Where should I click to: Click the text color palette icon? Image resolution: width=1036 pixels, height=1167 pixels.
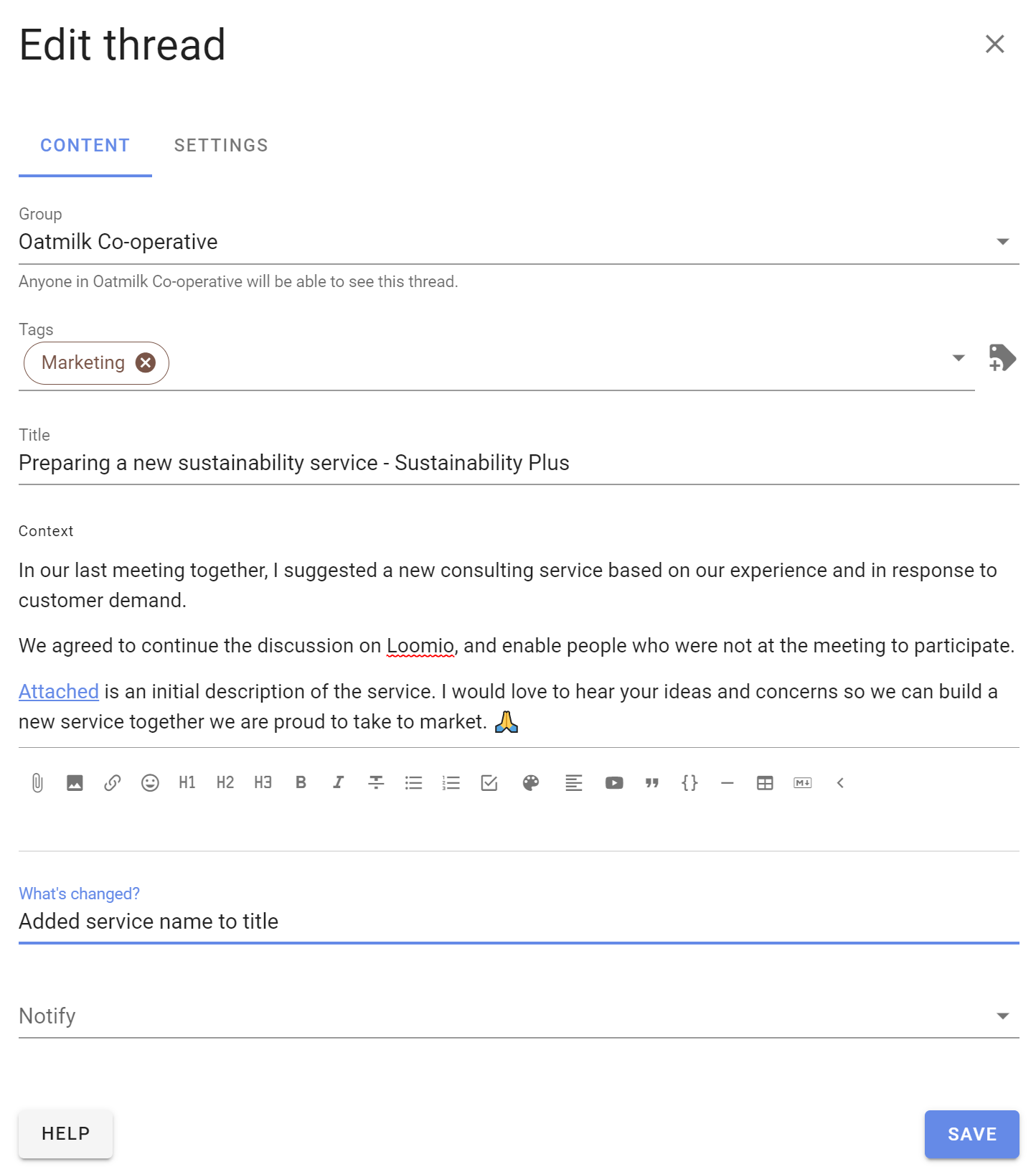click(531, 783)
